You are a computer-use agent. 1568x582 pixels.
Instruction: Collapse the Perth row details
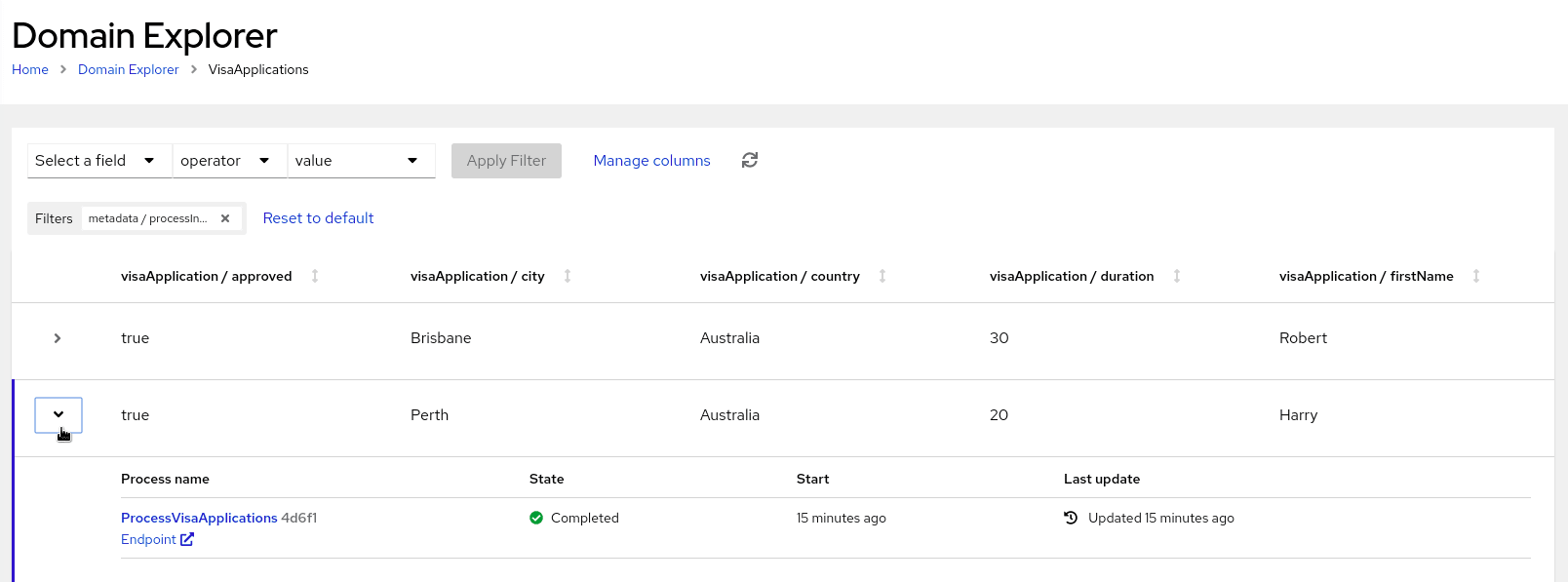pos(59,414)
